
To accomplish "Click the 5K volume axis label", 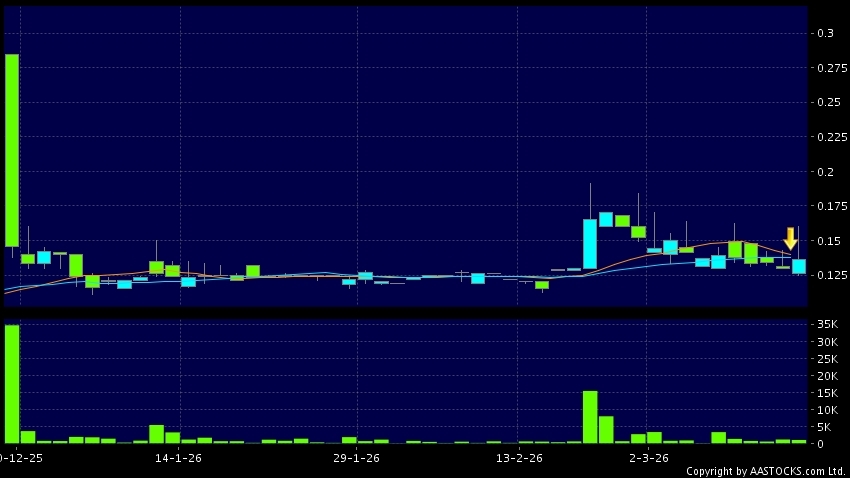I will tap(825, 426).
